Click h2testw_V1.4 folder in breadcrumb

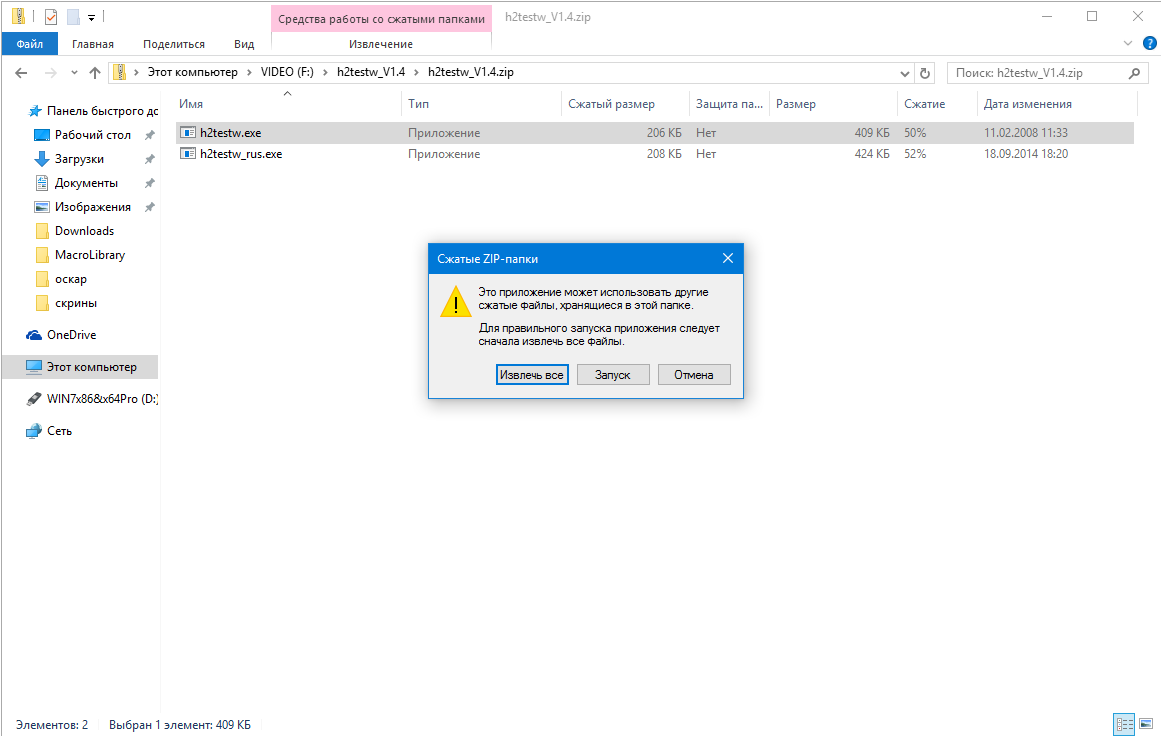(x=371, y=72)
